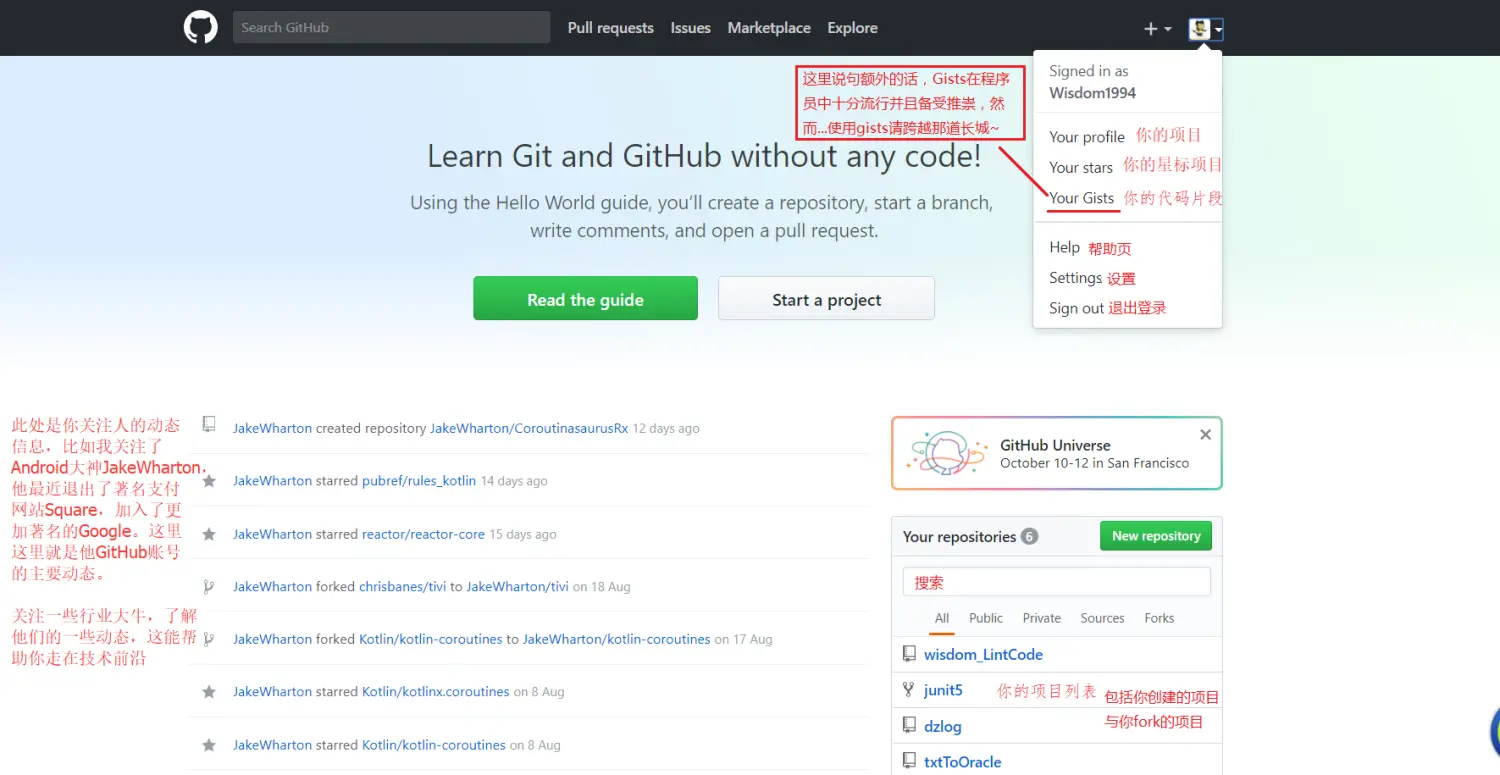
Task: Click the Start a project button
Action: click(826, 298)
